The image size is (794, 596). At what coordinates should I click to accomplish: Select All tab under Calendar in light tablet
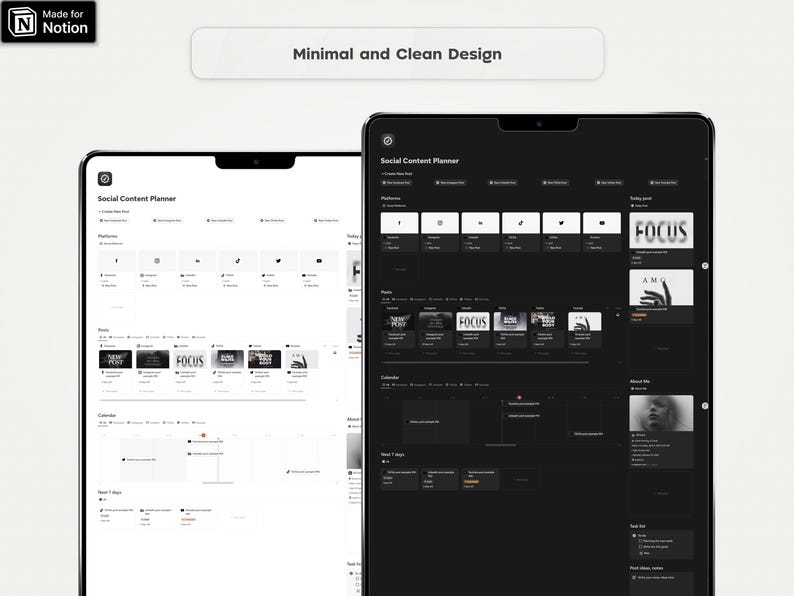coord(103,423)
